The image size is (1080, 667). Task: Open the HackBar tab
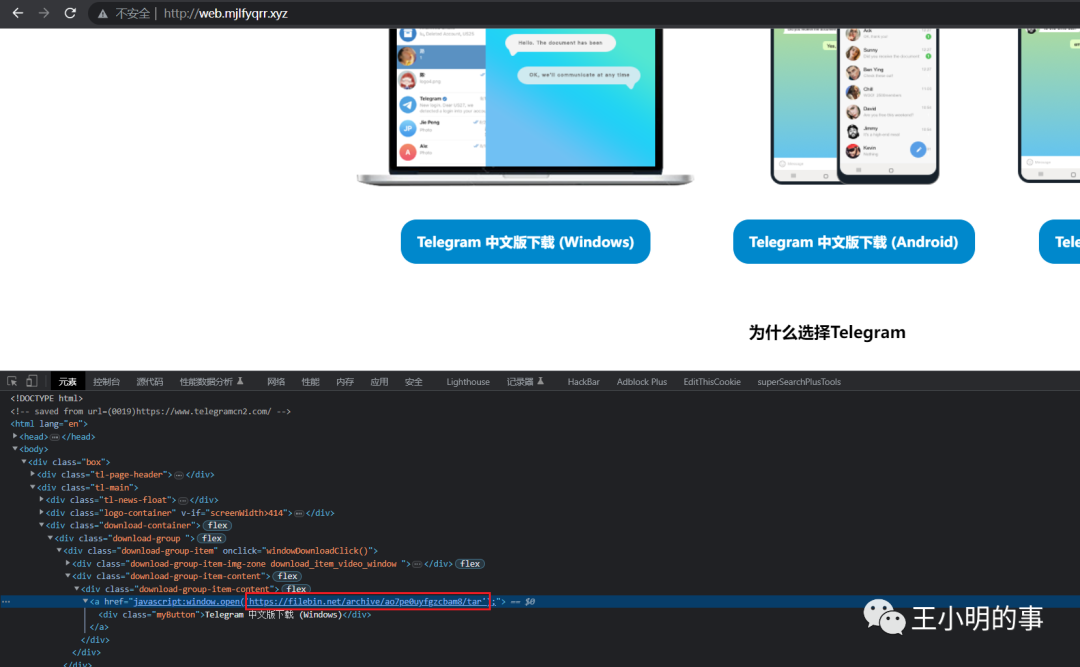583,382
